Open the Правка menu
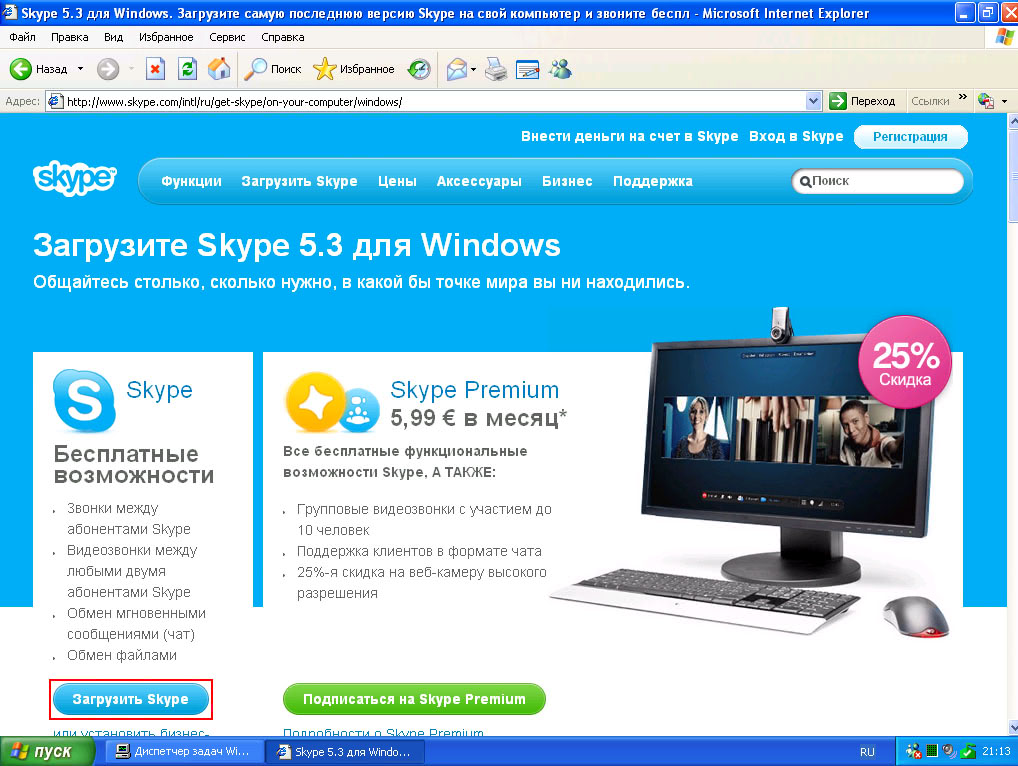Viewport: 1018px width, 766px height. [x=69, y=37]
